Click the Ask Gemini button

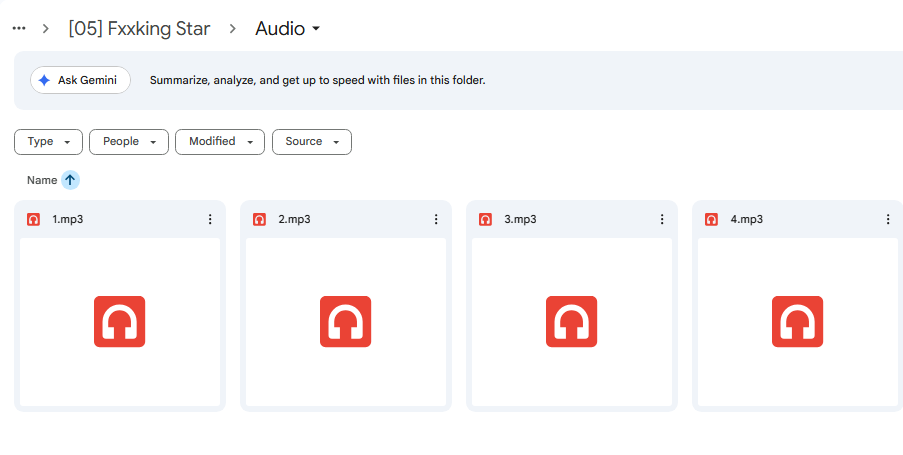click(x=81, y=80)
